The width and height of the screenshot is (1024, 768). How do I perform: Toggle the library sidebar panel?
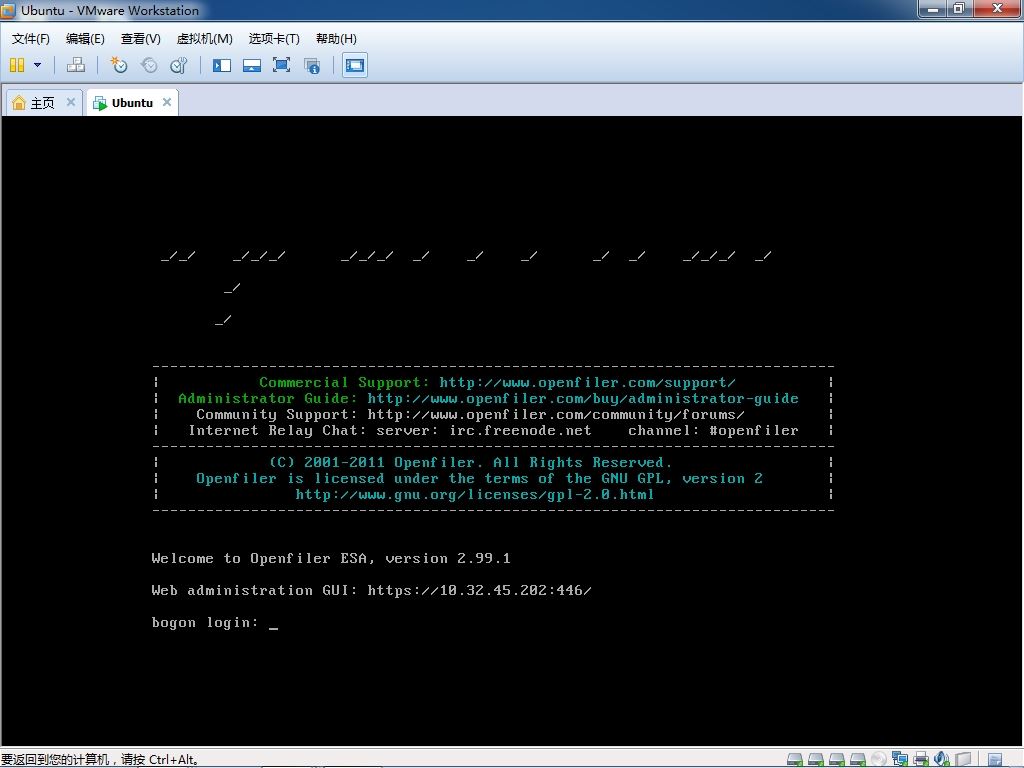point(222,65)
